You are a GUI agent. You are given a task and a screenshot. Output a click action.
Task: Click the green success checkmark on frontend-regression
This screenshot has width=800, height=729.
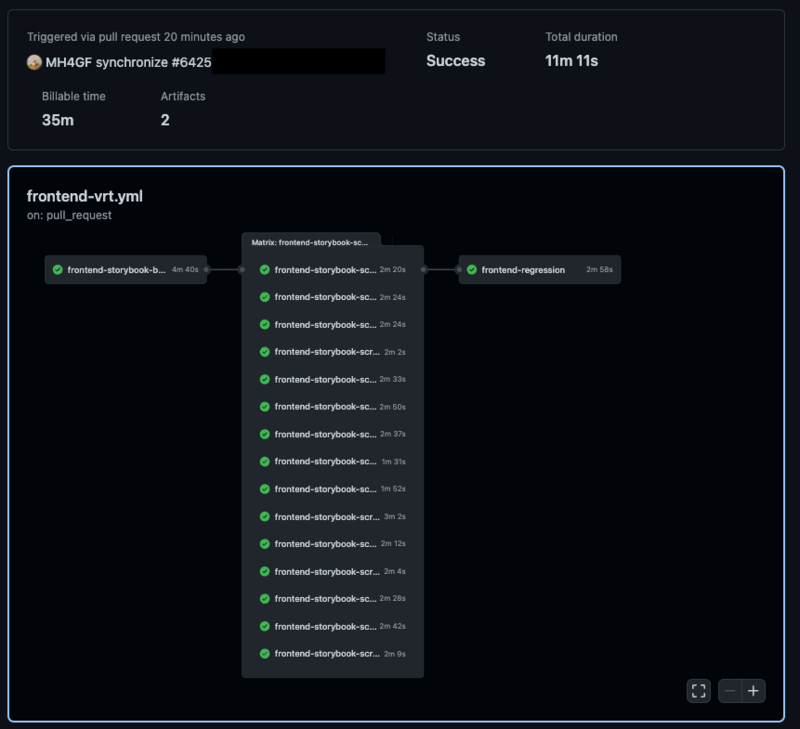tap(470, 269)
